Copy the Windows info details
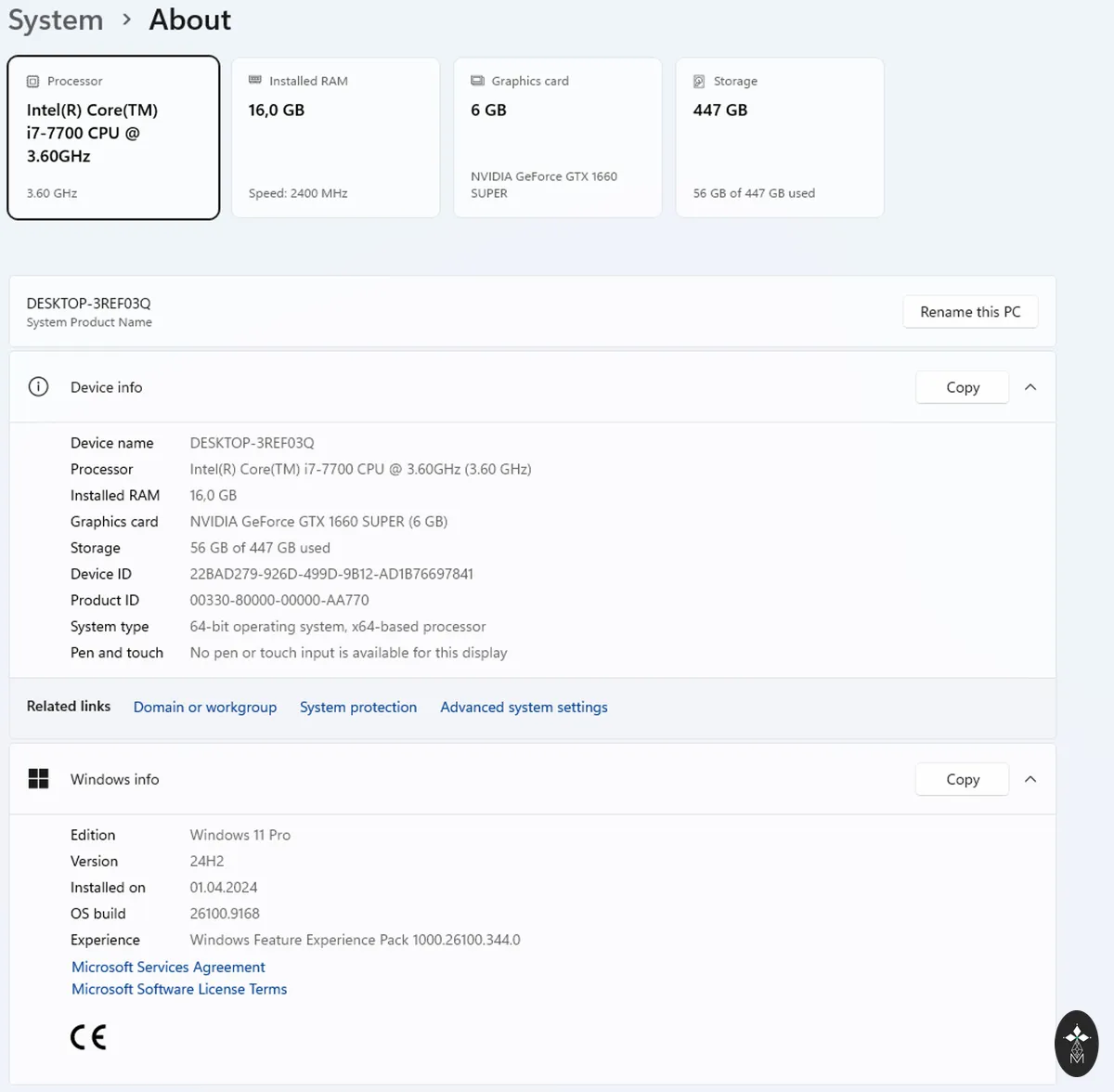This screenshot has height=1092, width=1114. point(963,779)
